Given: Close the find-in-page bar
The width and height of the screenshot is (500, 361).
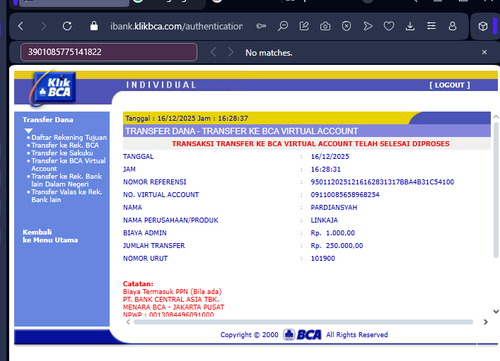Looking at the screenshot, I should [x=484, y=52].
